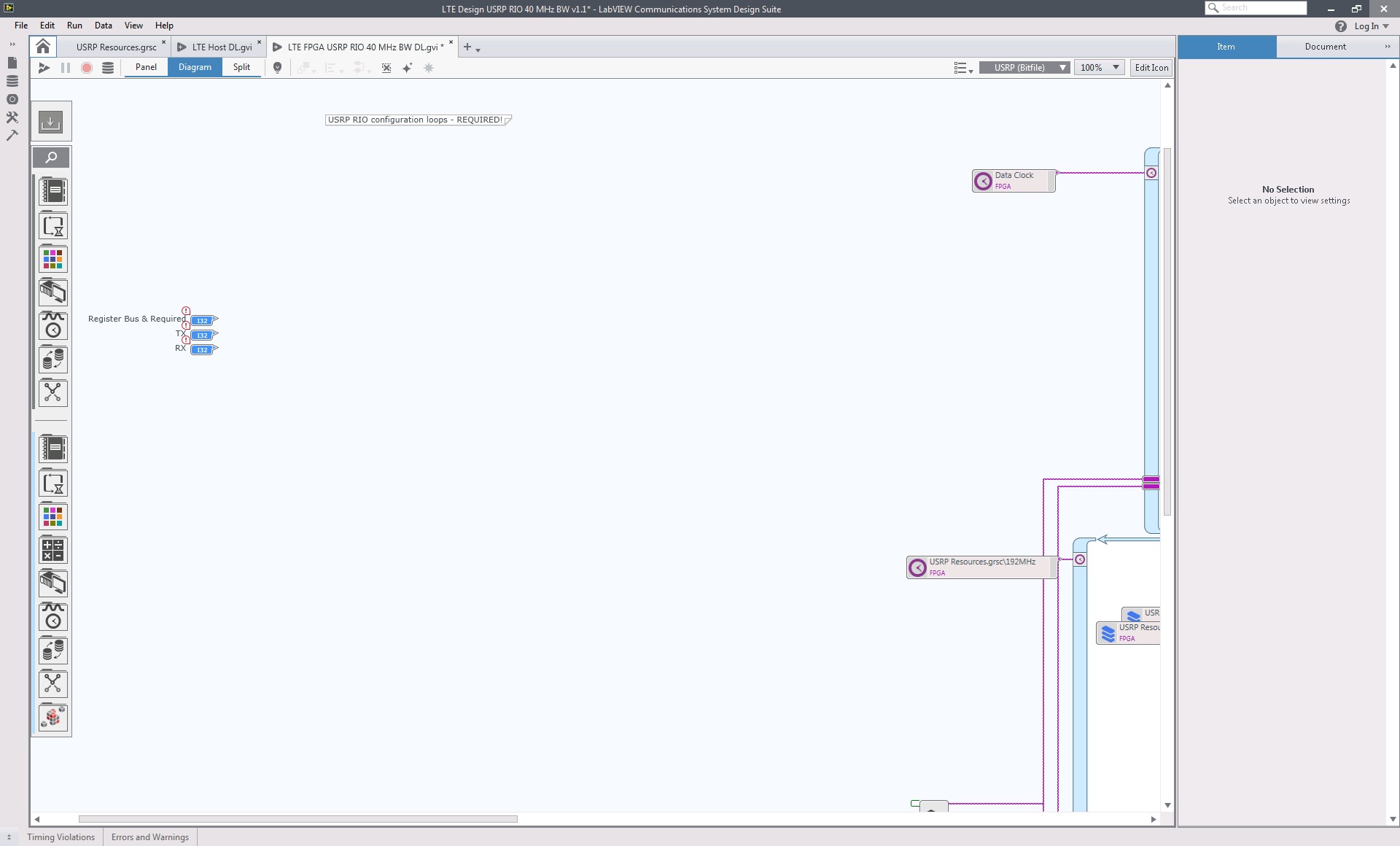Toggle the highlight execution light bulb
The height and width of the screenshot is (846, 1400).
(x=277, y=68)
